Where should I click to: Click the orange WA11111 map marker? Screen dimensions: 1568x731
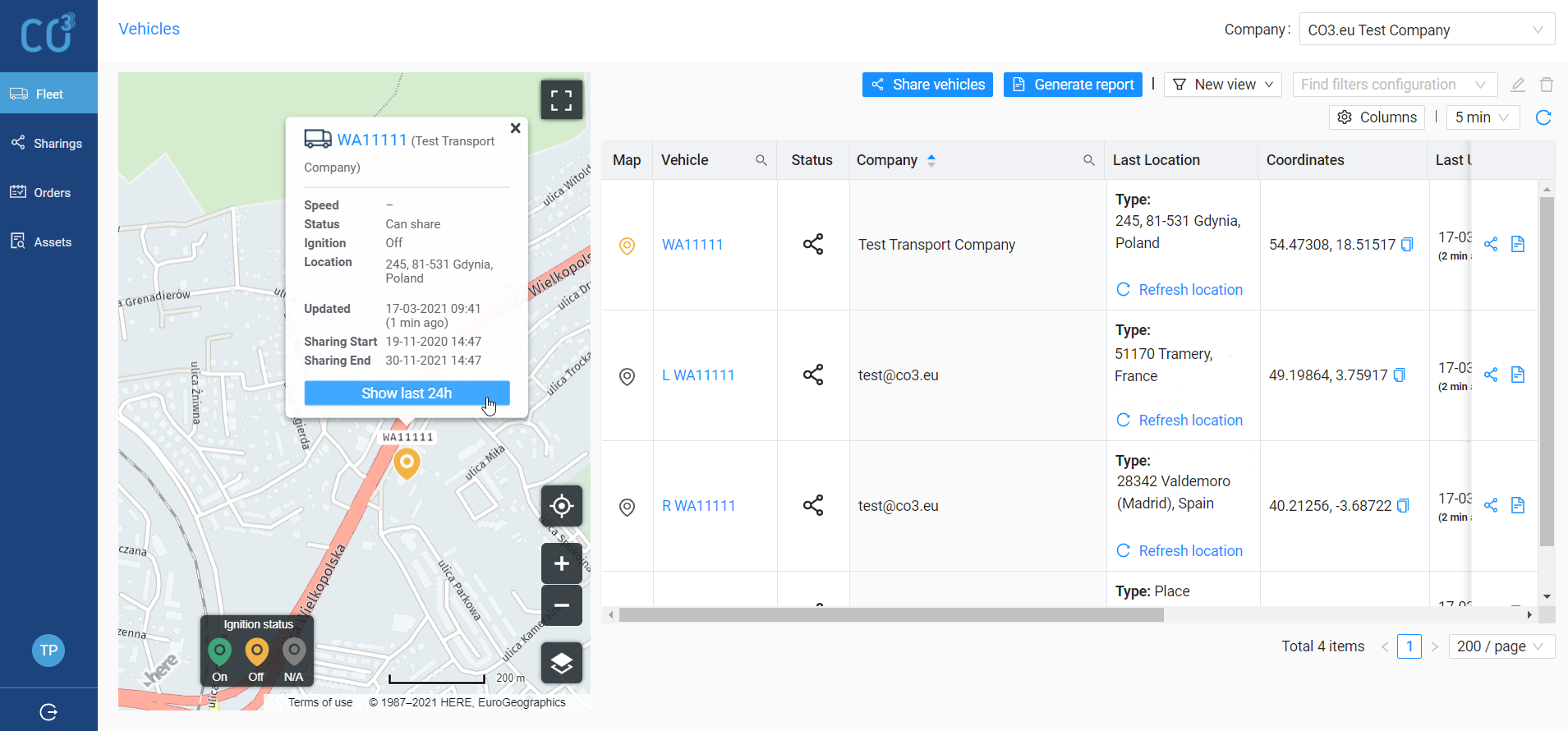[407, 464]
